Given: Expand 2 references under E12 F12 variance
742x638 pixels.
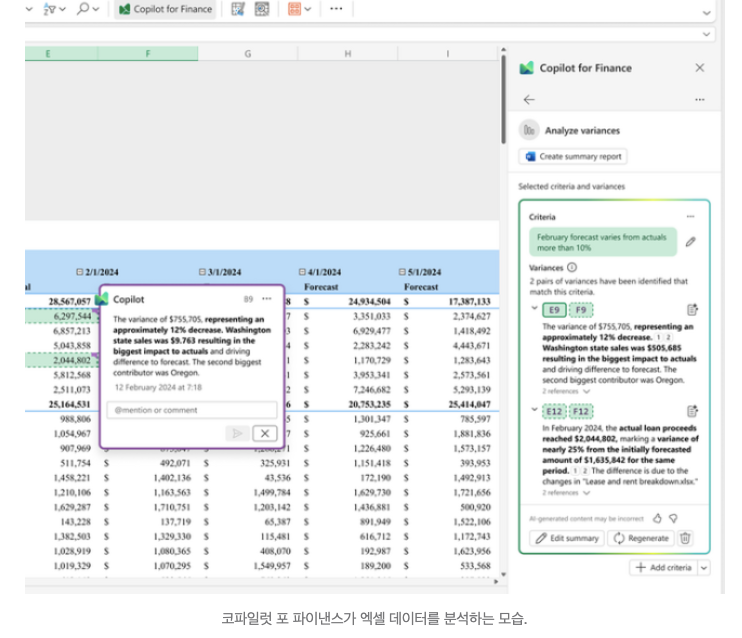Looking at the screenshot, I should (566, 493).
